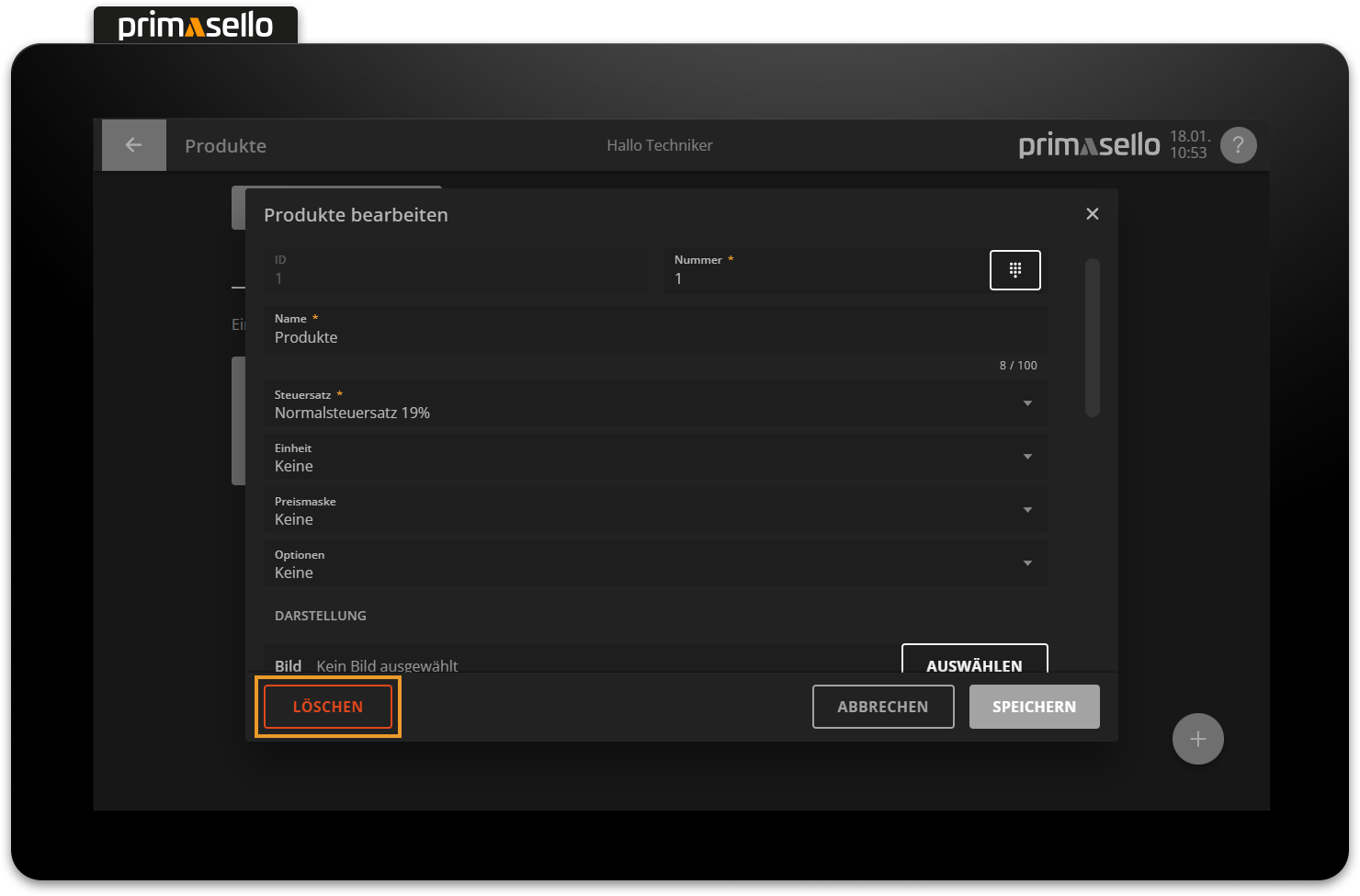Click into the Name field containing Produkte

[654, 337]
